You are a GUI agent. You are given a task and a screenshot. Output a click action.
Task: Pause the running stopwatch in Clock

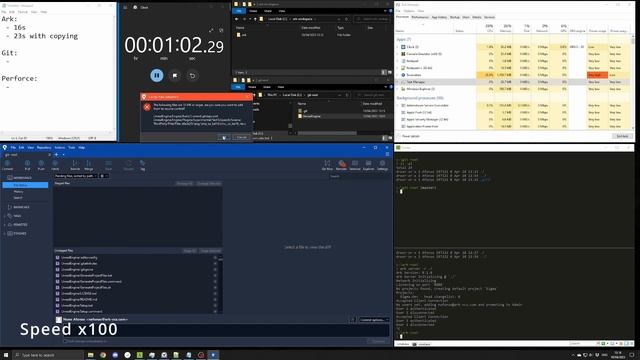pos(157,76)
